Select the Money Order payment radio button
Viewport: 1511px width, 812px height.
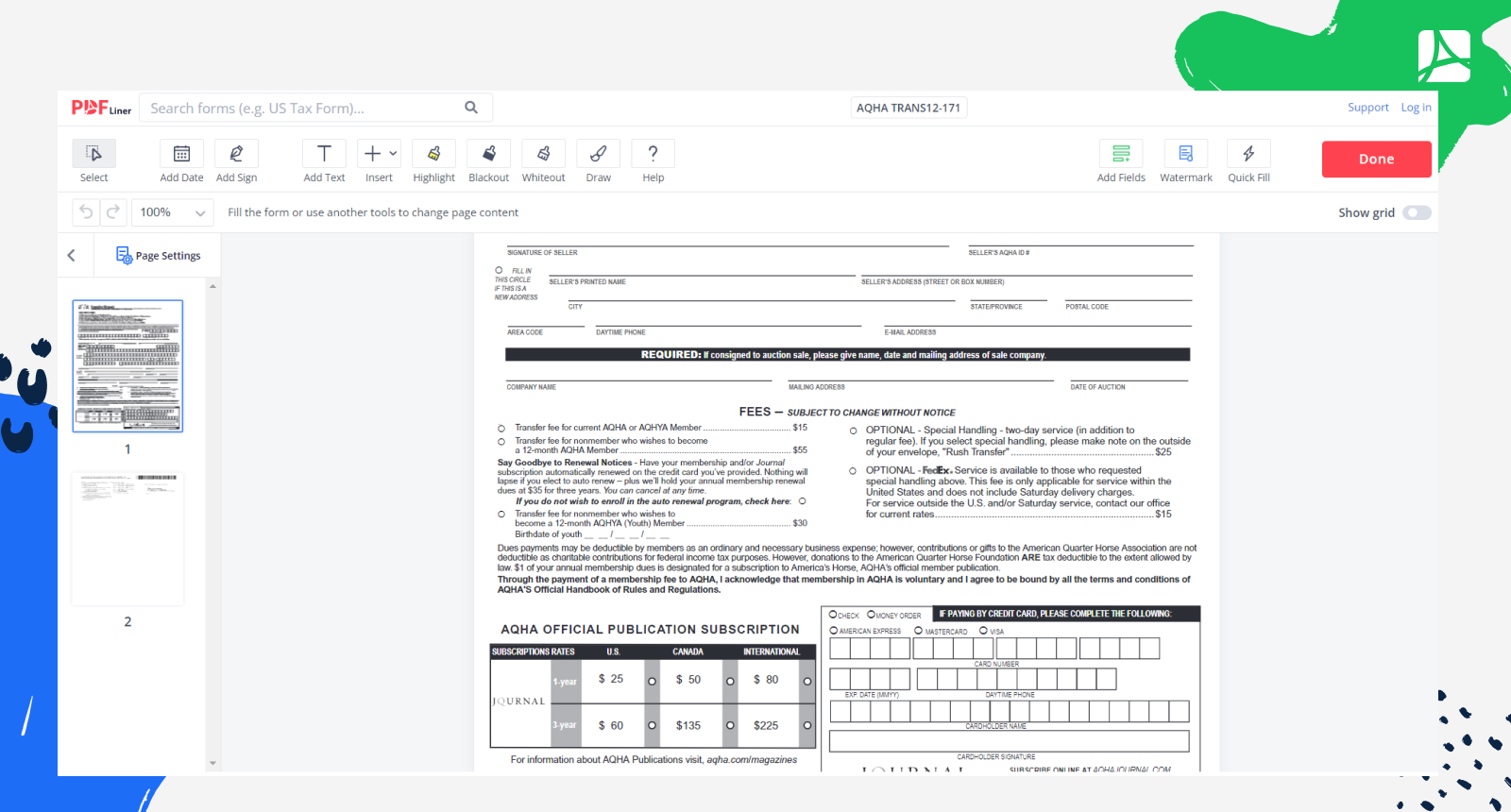click(x=871, y=615)
